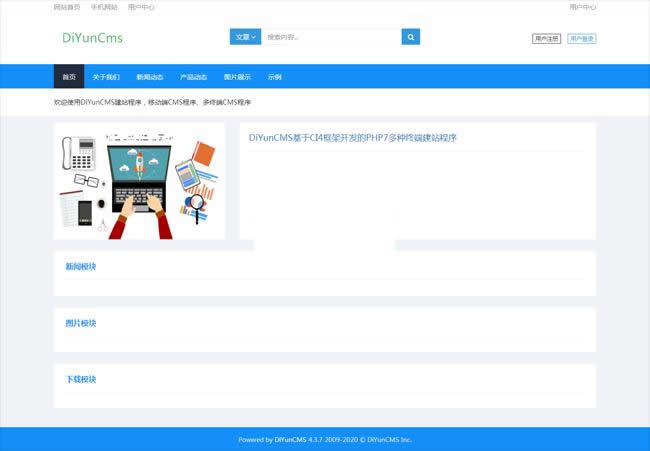650x451 pixels.
Task: Open 产品动态 navigation item
Action: coord(193,77)
